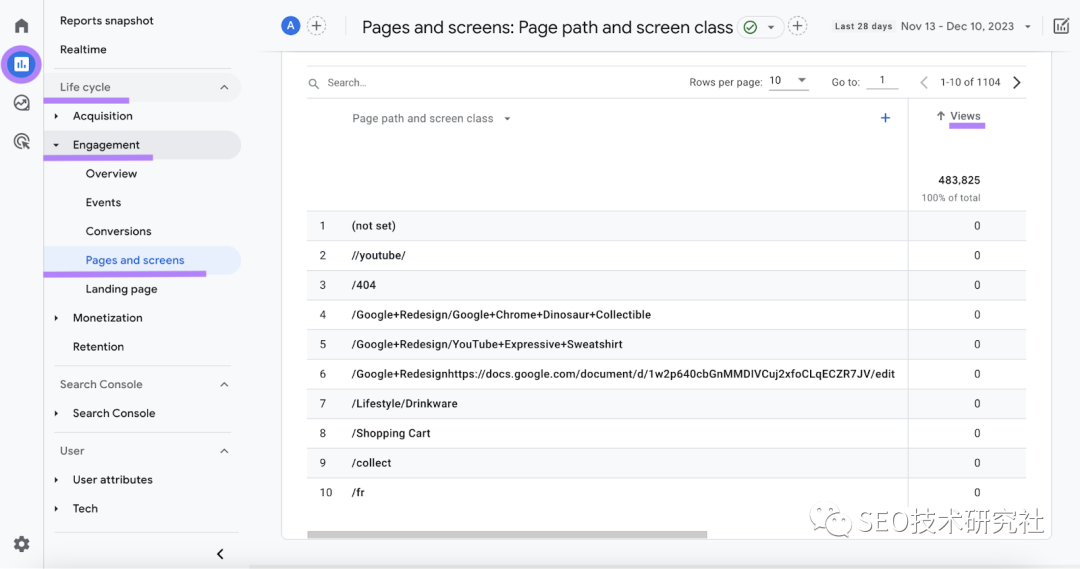1080x569 pixels.
Task: Open the Realtime report
Action: point(83,49)
